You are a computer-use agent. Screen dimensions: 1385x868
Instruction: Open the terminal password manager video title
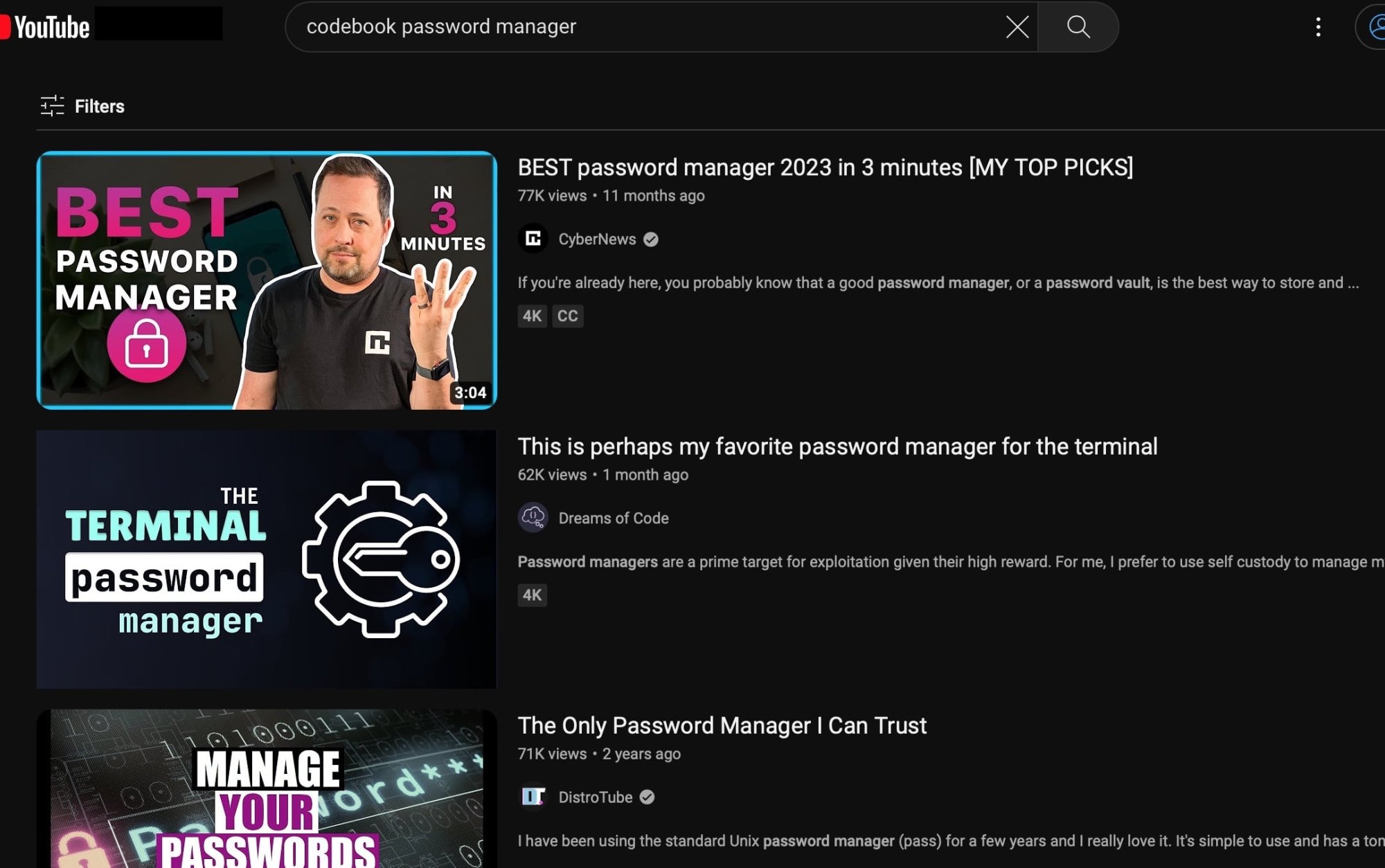click(837, 446)
